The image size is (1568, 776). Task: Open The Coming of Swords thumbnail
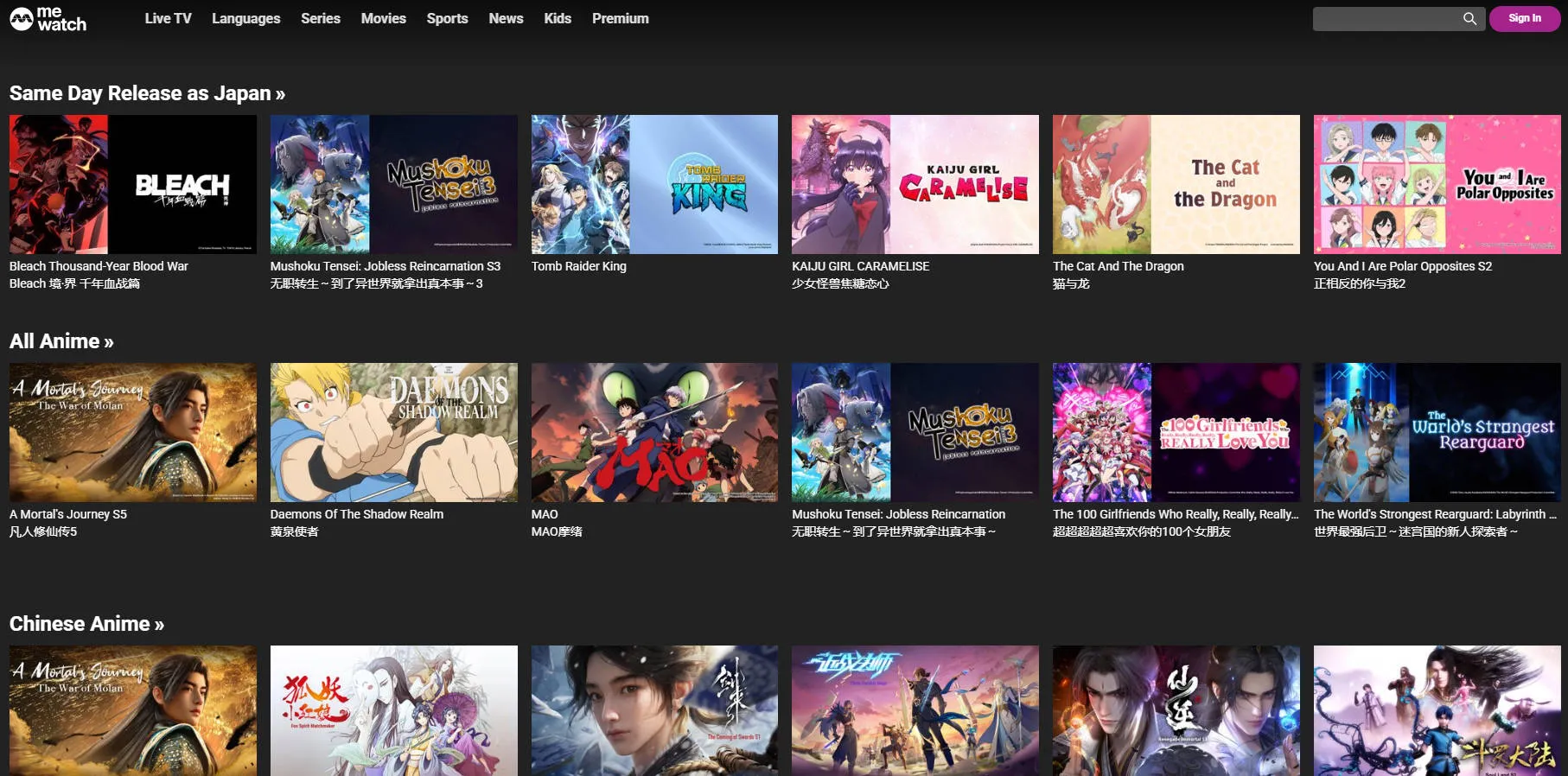pos(654,710)
